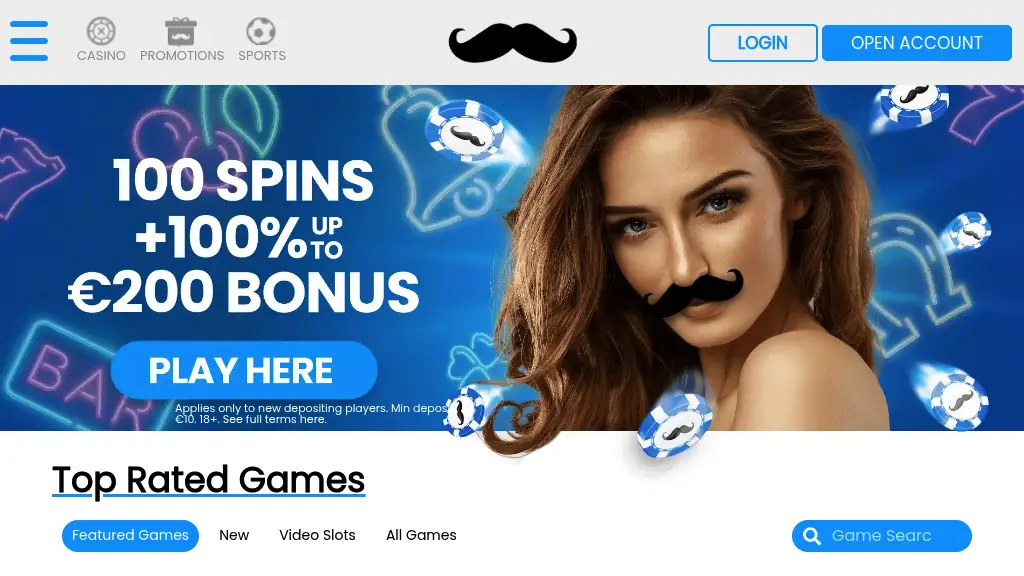Click the Sports soccer ball icon

(x=261, y=31)
